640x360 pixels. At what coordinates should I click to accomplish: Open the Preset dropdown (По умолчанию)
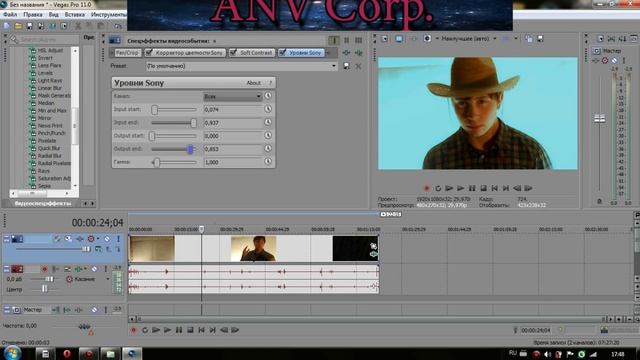[x=242, y=66]
